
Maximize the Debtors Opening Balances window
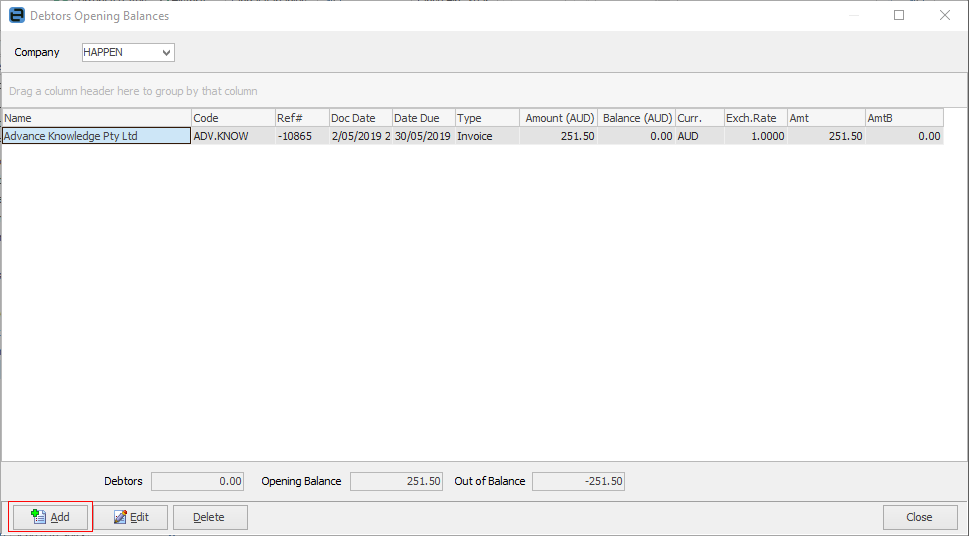point(899,15)
